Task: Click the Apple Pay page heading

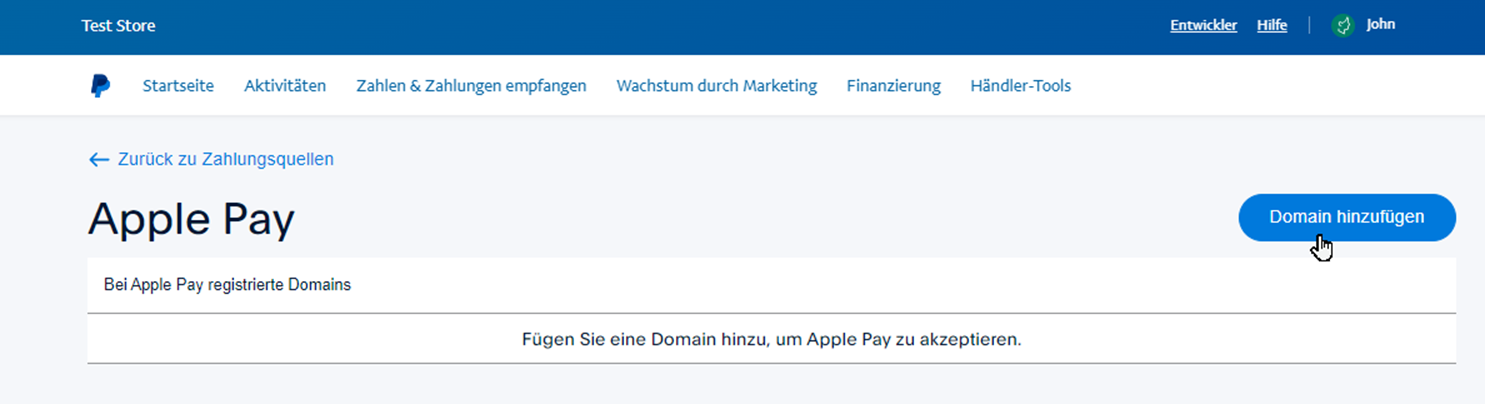Action: [x=191, y=219]
